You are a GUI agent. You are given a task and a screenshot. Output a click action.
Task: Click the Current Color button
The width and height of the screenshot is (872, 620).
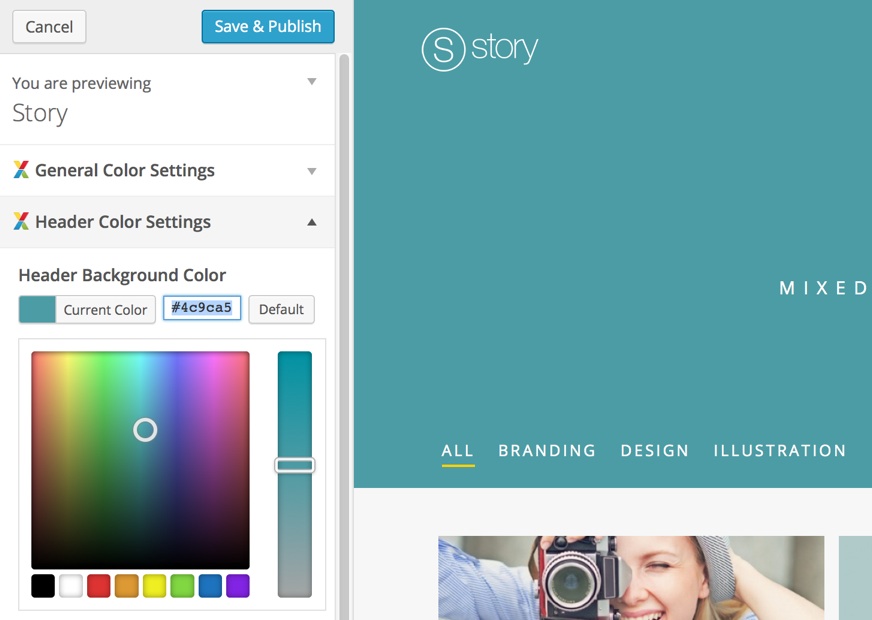pyautogui.click(x=87, y=310)
